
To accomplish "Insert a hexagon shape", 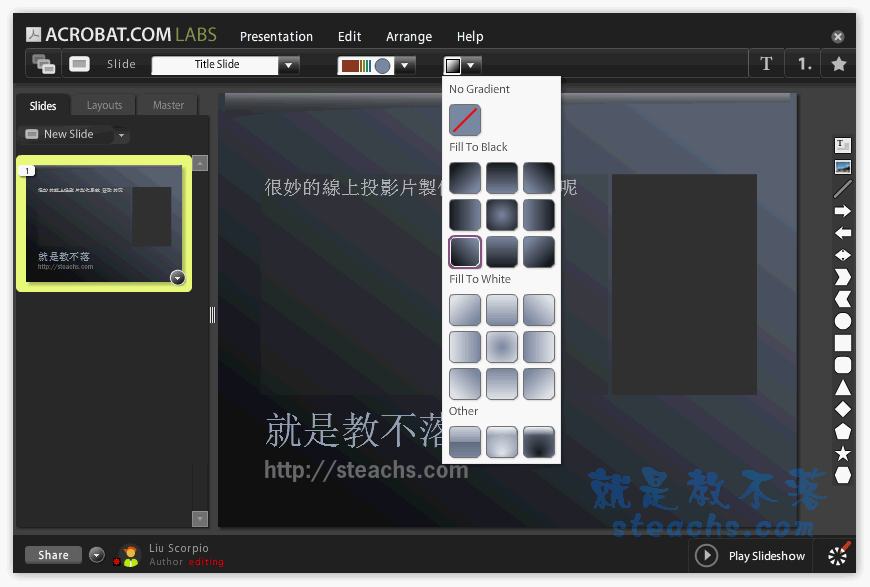I will (x=843, y=475).
